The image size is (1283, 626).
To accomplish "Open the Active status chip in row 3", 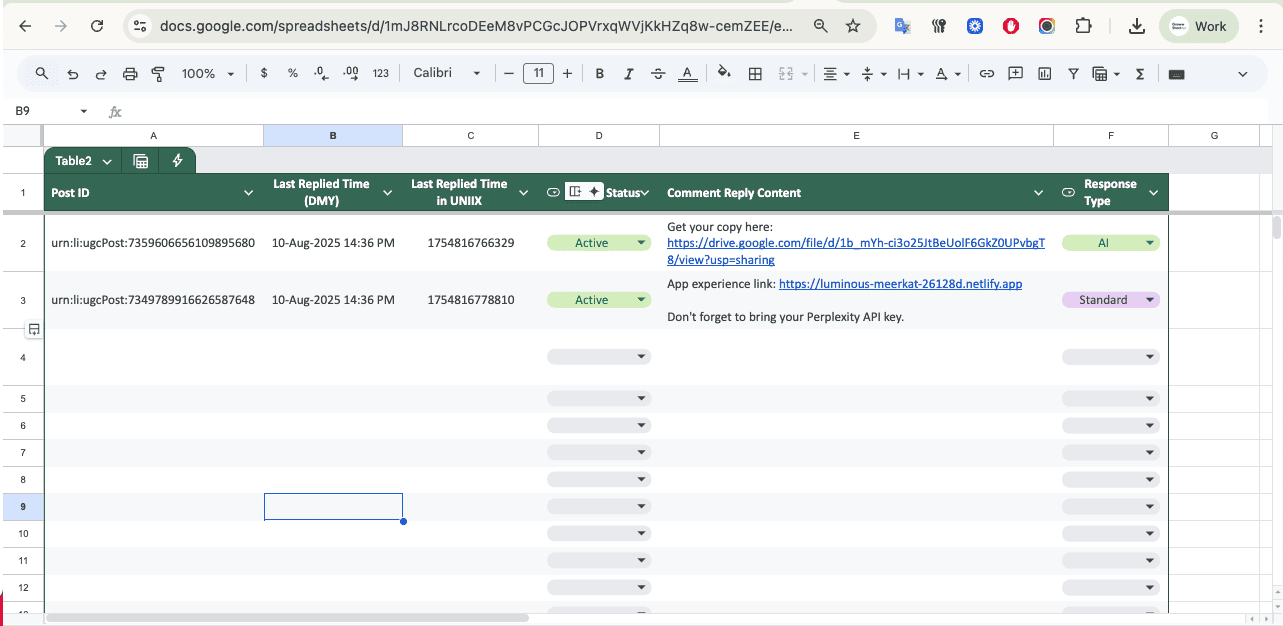I will click(599, 300).
